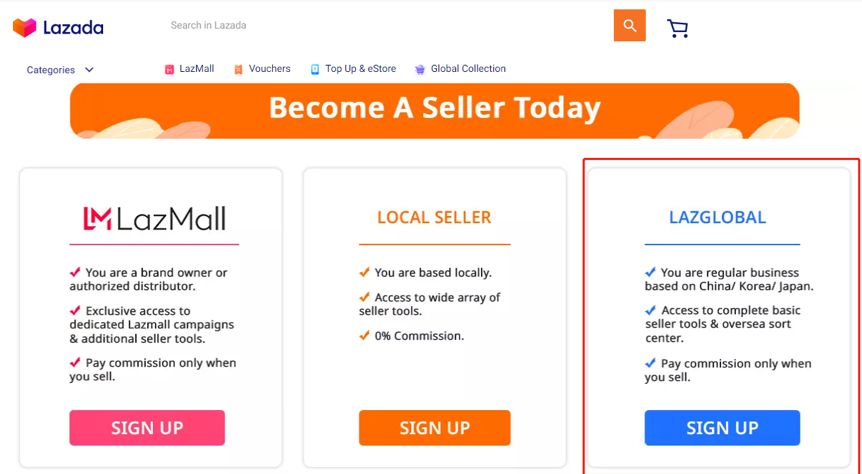Expand the Categories dropdown chevron
This screenshot has height=474, width=862.
click(89, 70)
